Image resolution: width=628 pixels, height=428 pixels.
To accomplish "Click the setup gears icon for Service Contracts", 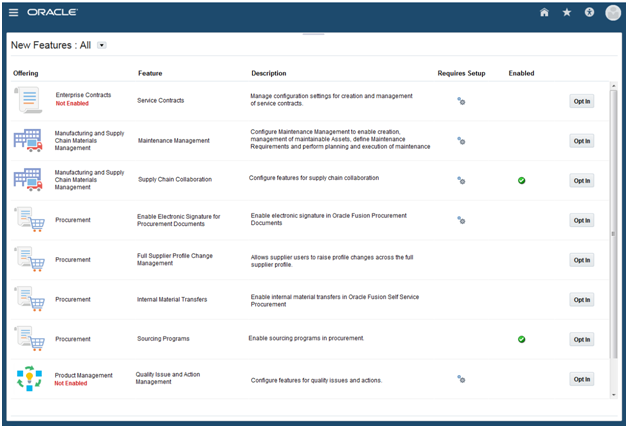I will coord(461,101).
